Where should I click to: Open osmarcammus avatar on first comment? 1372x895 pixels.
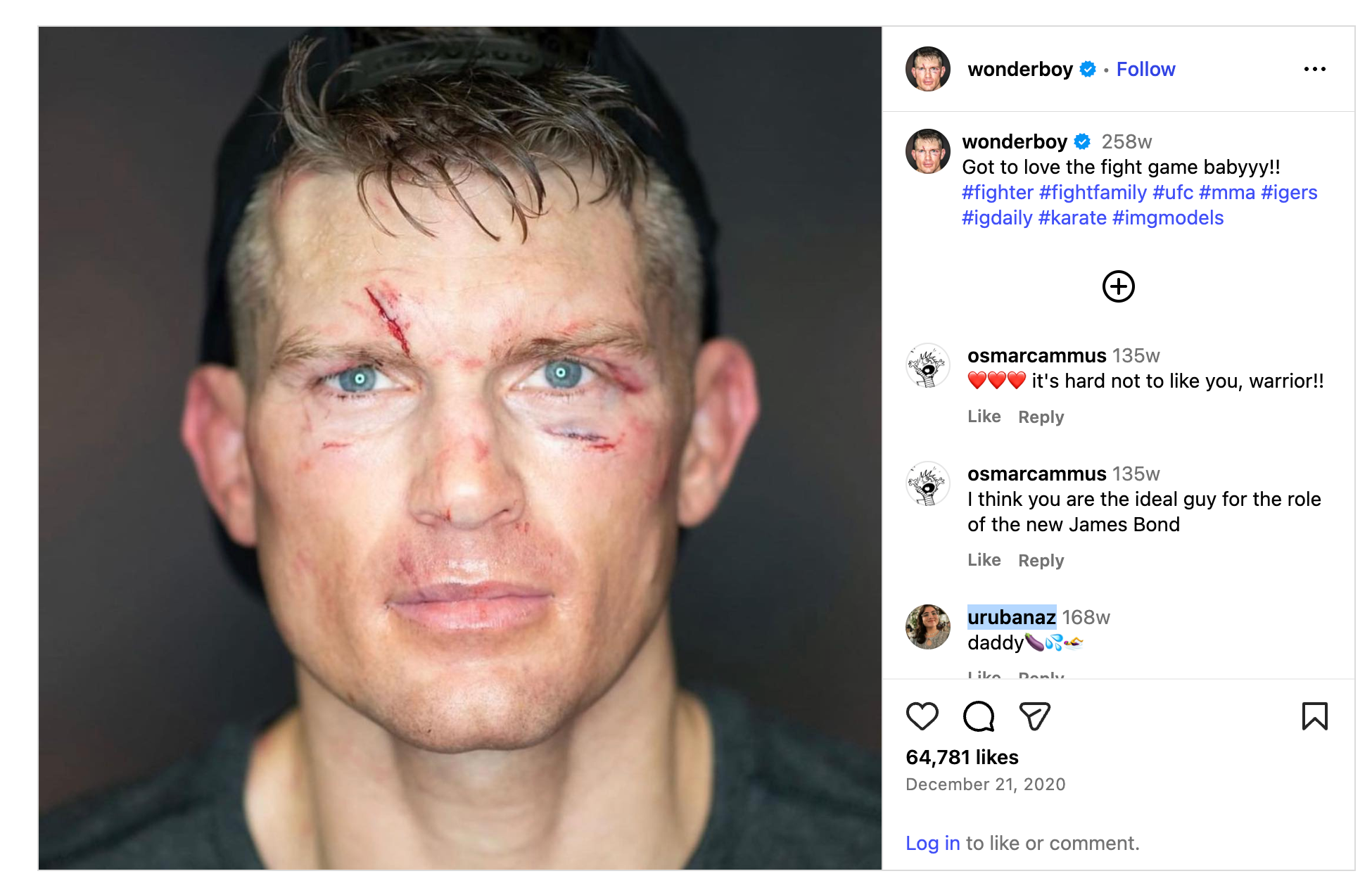[927, 366]
